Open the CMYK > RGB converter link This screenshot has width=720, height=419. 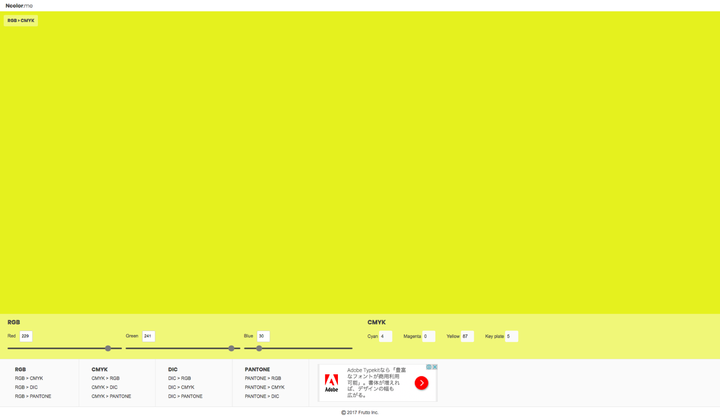click(106, 378)
